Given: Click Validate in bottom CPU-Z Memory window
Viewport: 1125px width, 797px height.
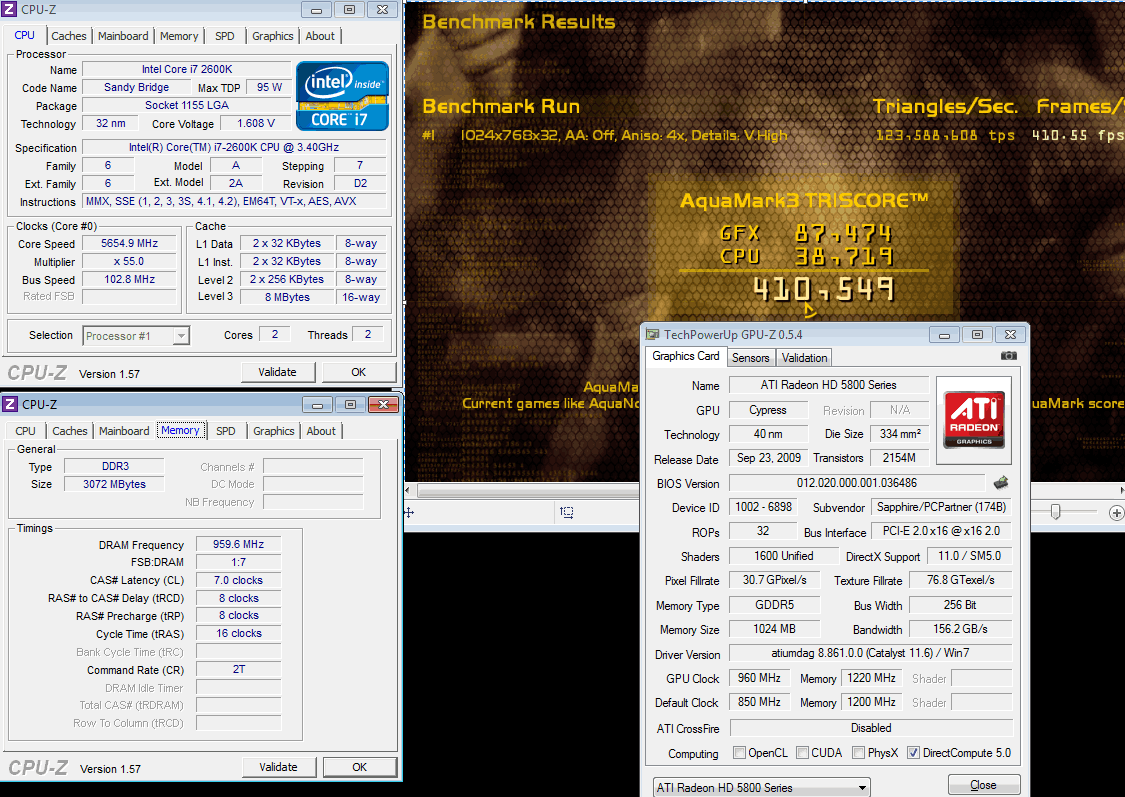Looking at the screenshot, I should point(278,767).
